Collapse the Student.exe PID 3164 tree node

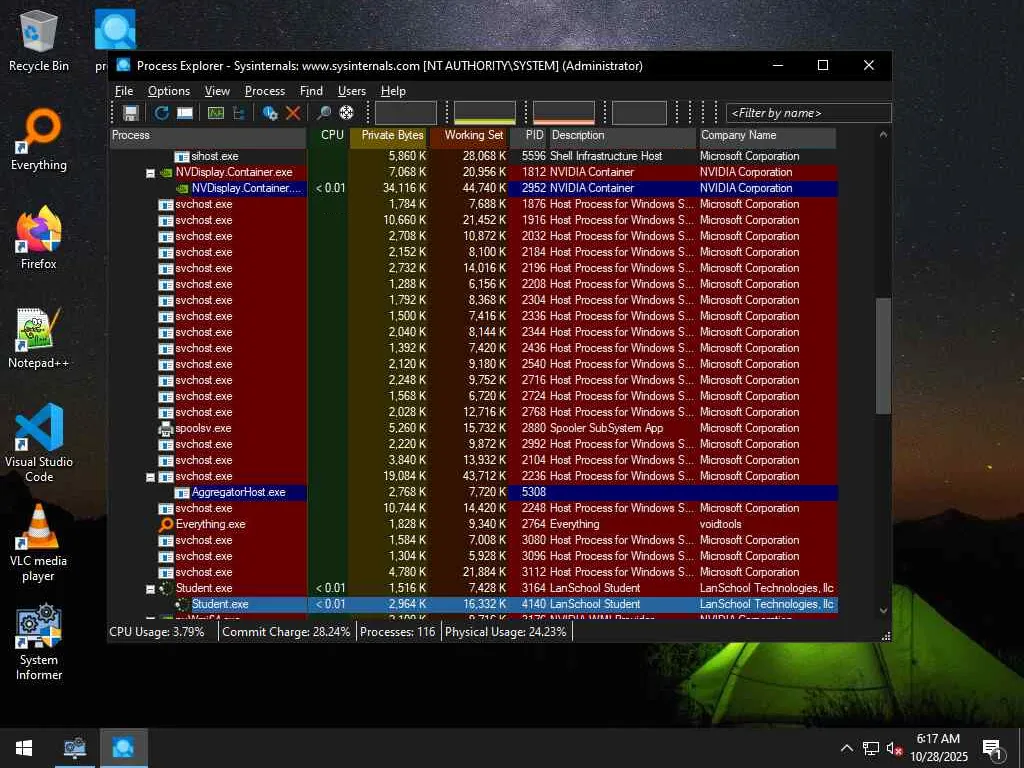click(x=150, y=589)
